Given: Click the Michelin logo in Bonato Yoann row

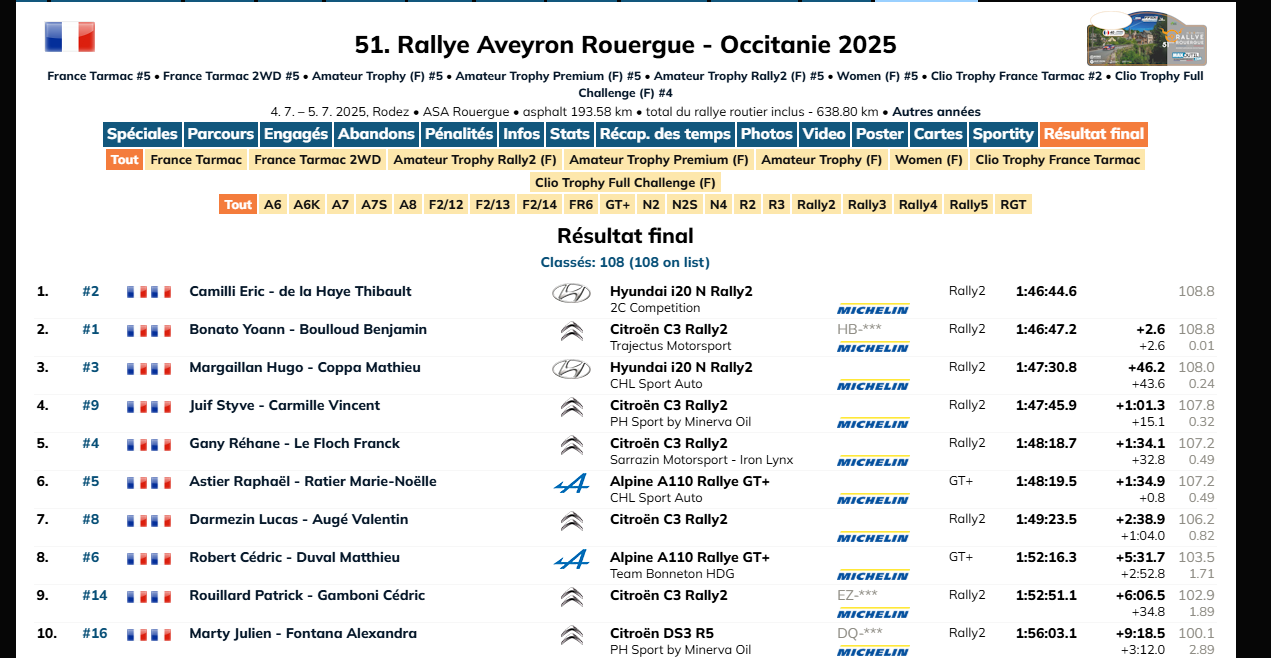Looking at the screenshot, I should tap(873, 347).
